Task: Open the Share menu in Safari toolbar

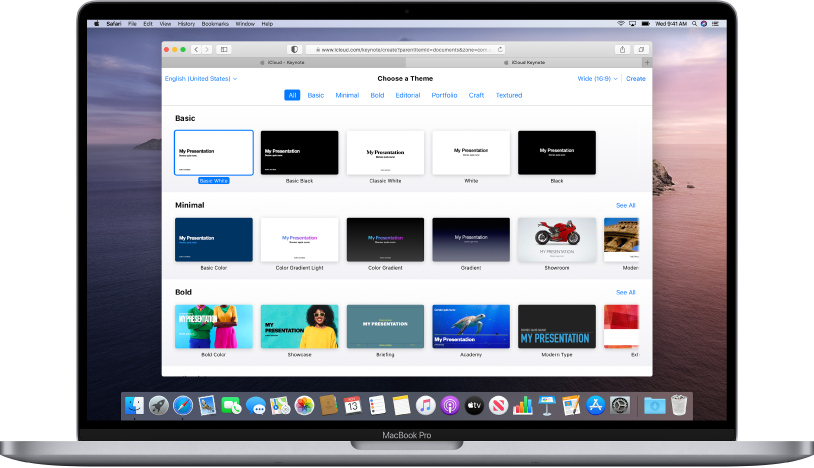Action: (x=622, y=49)
